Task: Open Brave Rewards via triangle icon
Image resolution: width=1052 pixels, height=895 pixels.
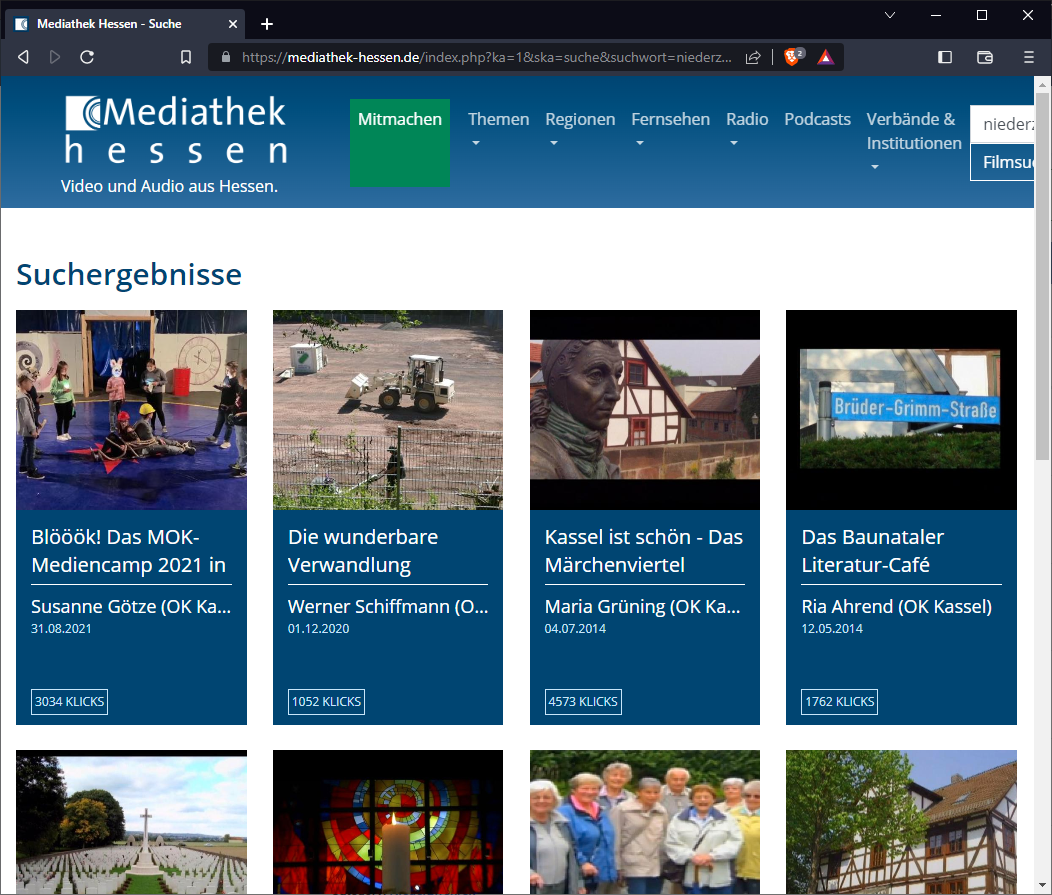Action: [x=825, y=57]
